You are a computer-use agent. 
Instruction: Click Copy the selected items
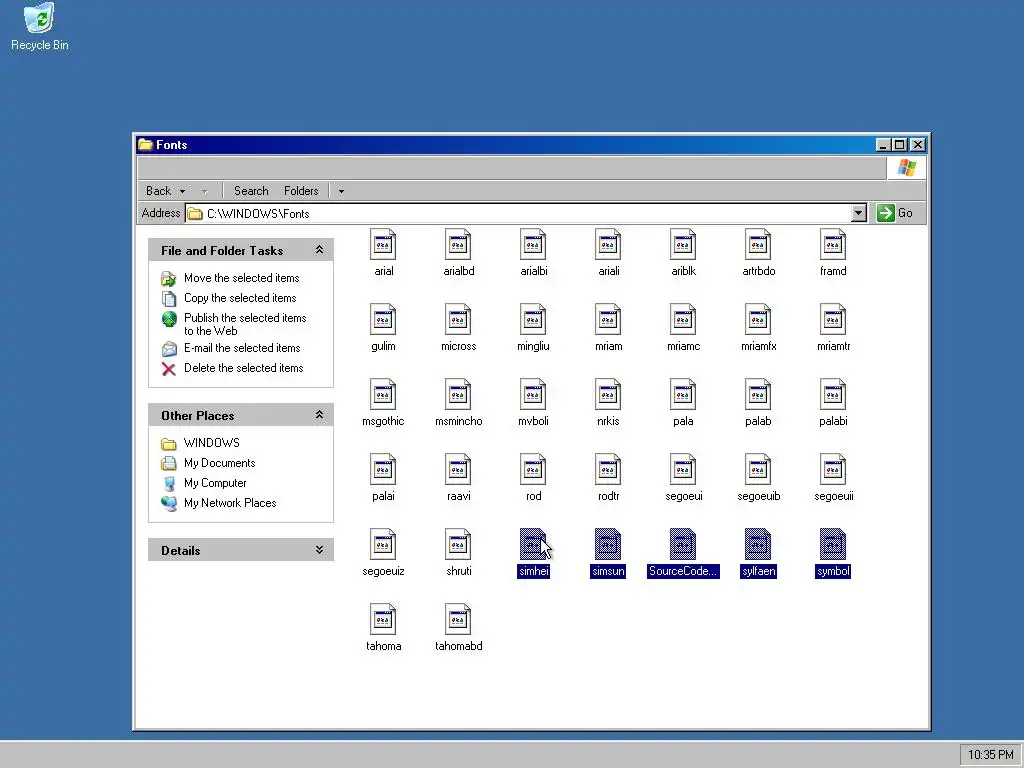(x=240, y=298)
